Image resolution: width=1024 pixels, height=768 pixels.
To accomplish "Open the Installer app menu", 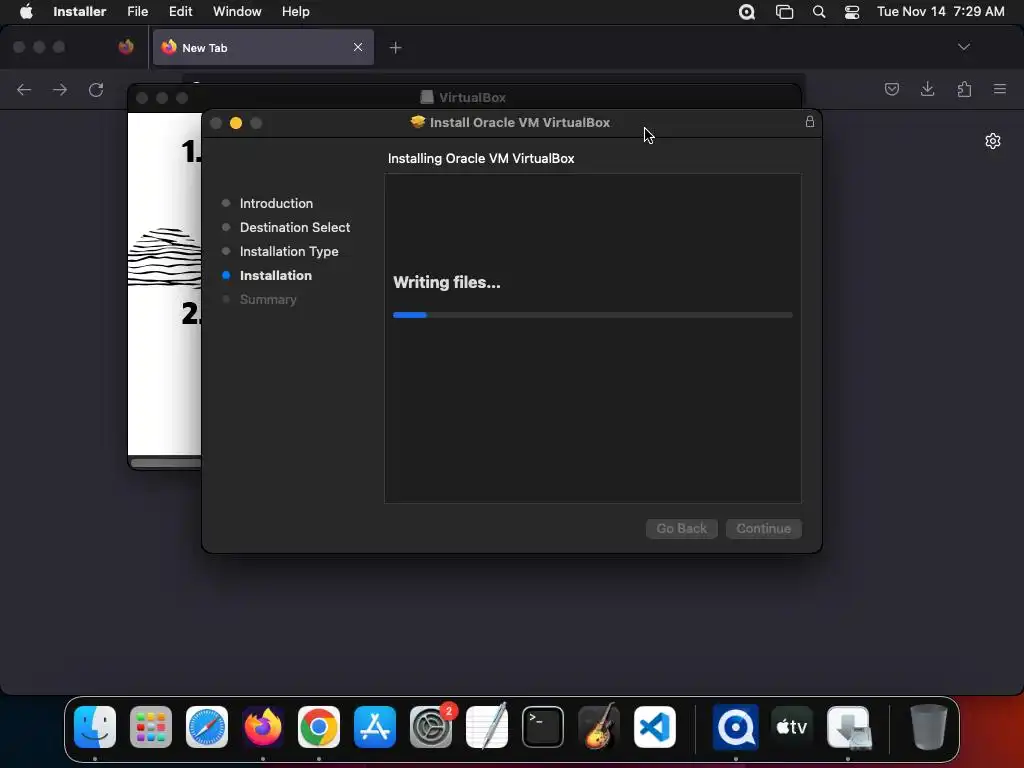I will [x=80, y=11].
